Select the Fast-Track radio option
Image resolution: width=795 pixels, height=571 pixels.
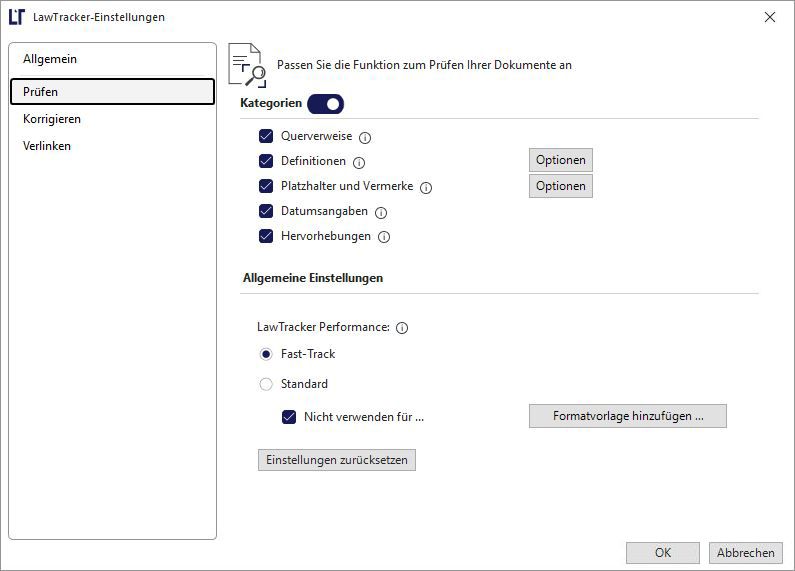[x=266, y=354]
